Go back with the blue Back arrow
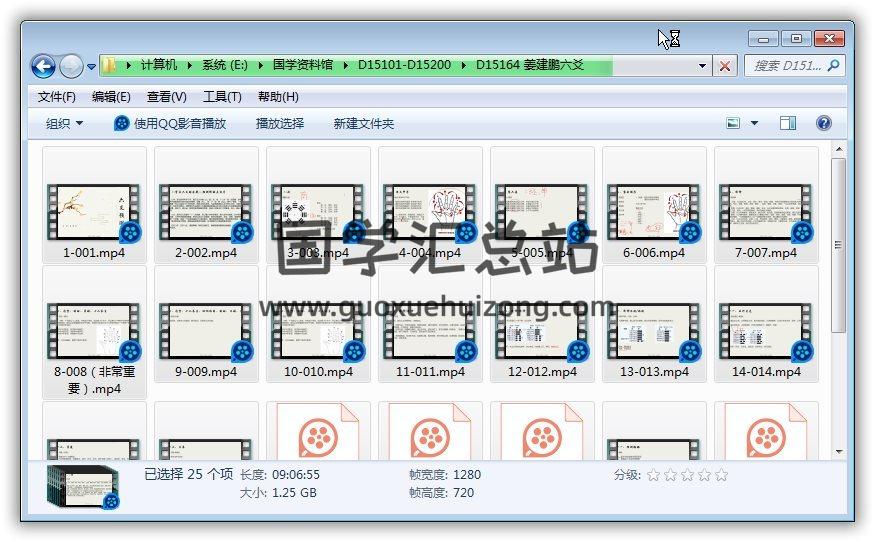875x542 pixels. (x=43, y=66)
